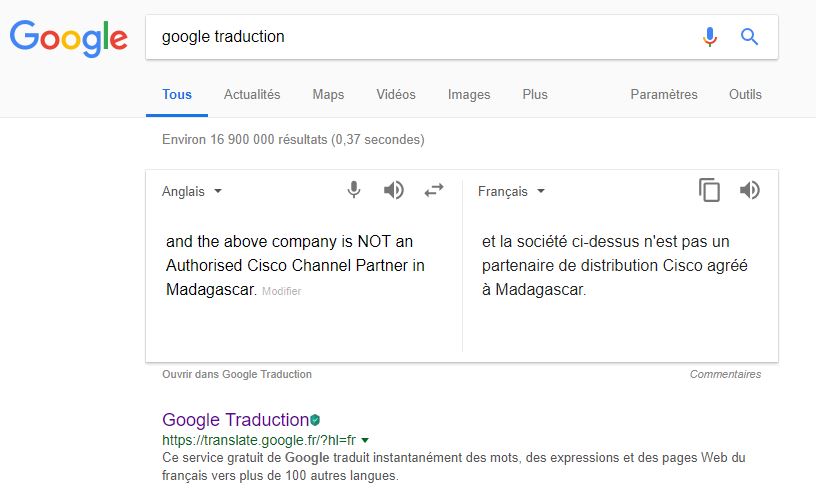Listen to the French translation audio
Image resolution: width=816 pixels, height=489 pixels.
tap(750, 190)
